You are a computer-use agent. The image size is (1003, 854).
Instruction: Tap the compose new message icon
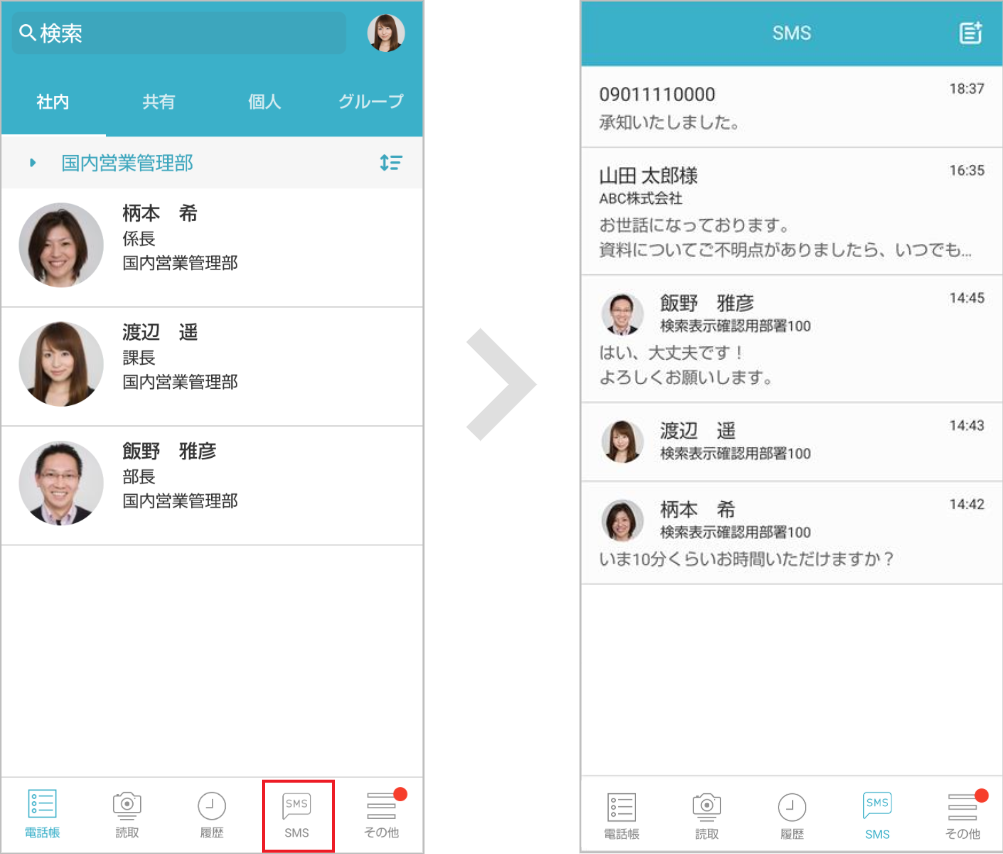tap(970, 33)
